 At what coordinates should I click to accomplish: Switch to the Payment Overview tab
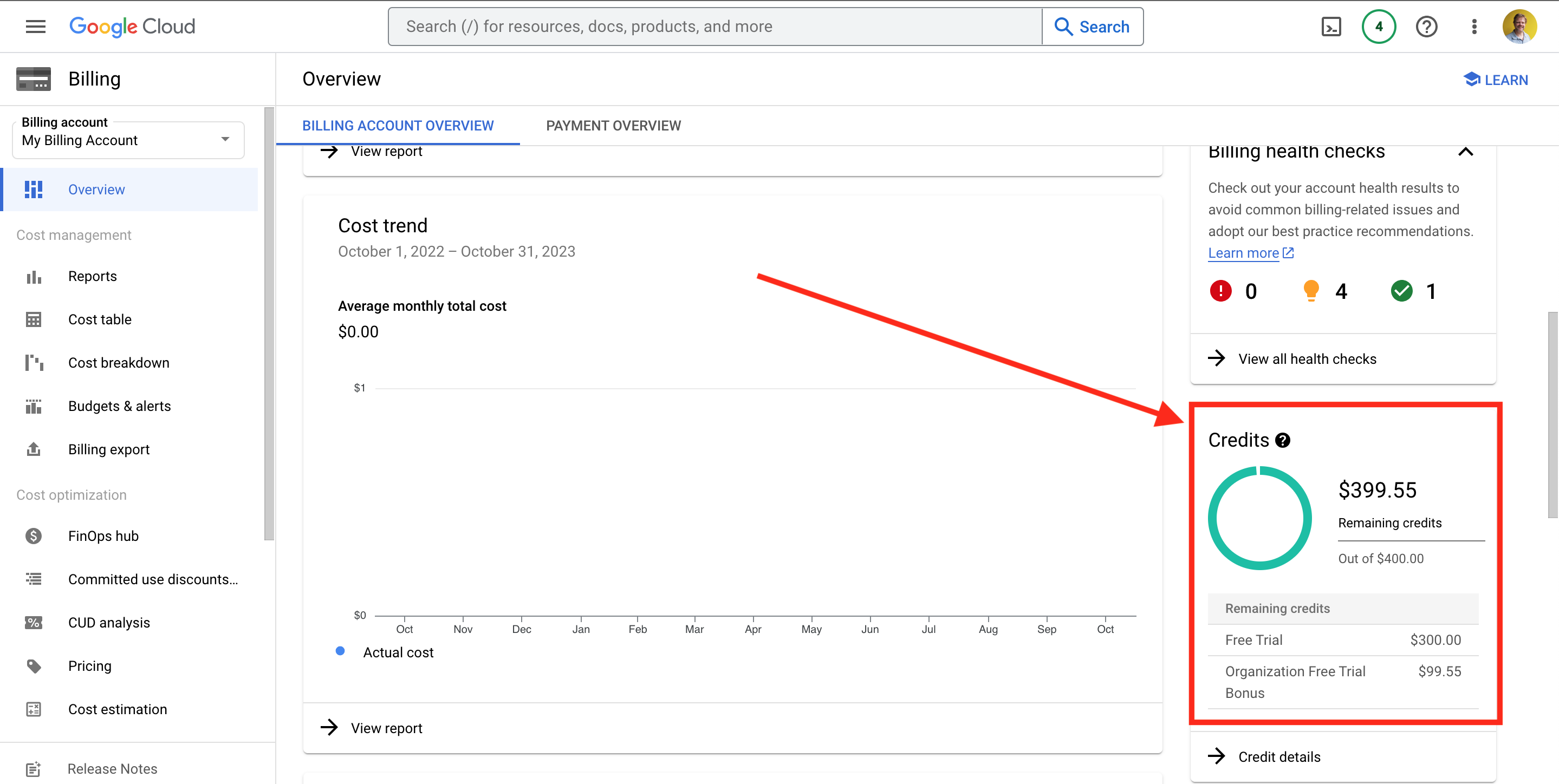pos(613,125)
